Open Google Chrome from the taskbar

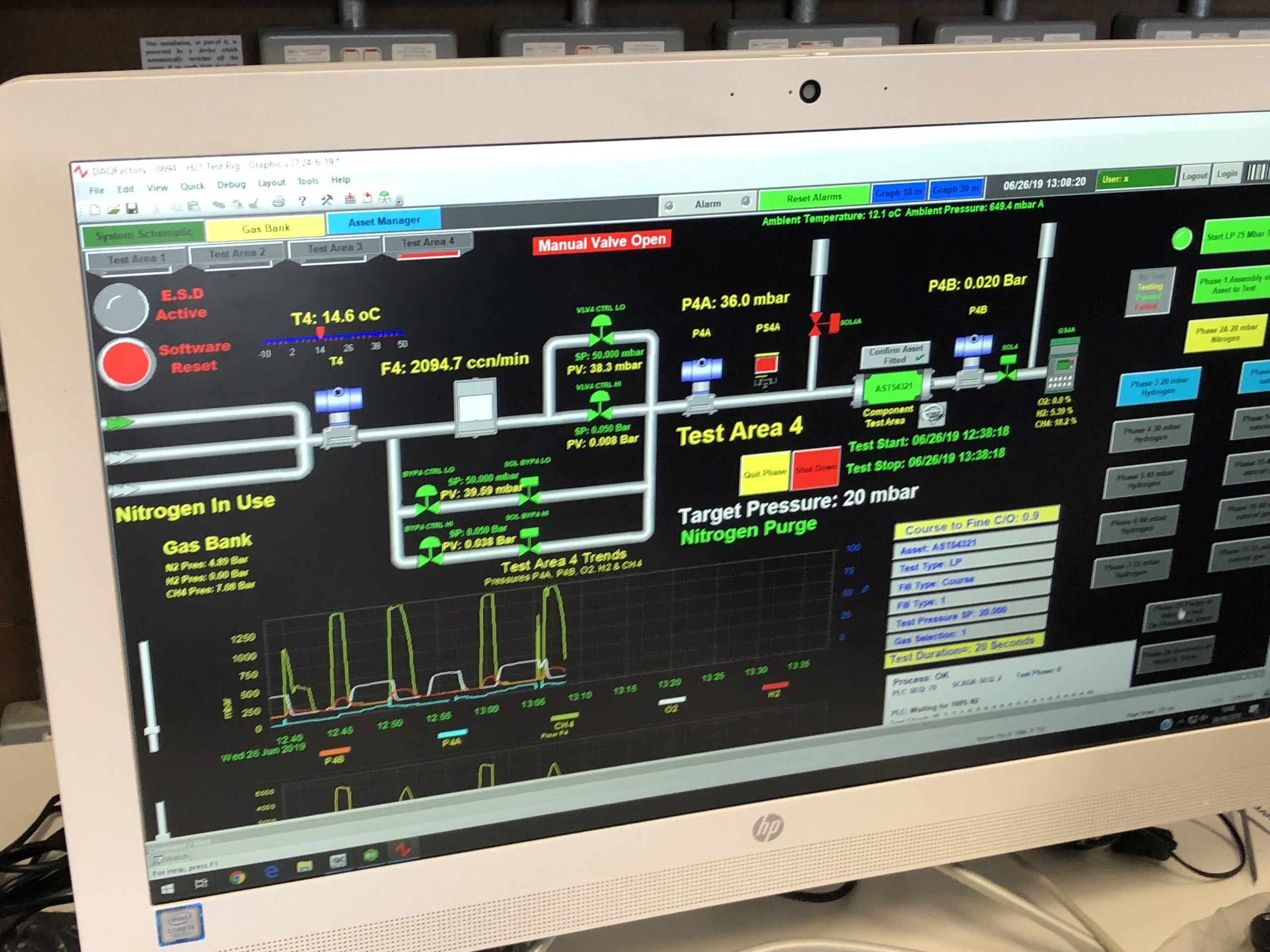coord(237,878)
